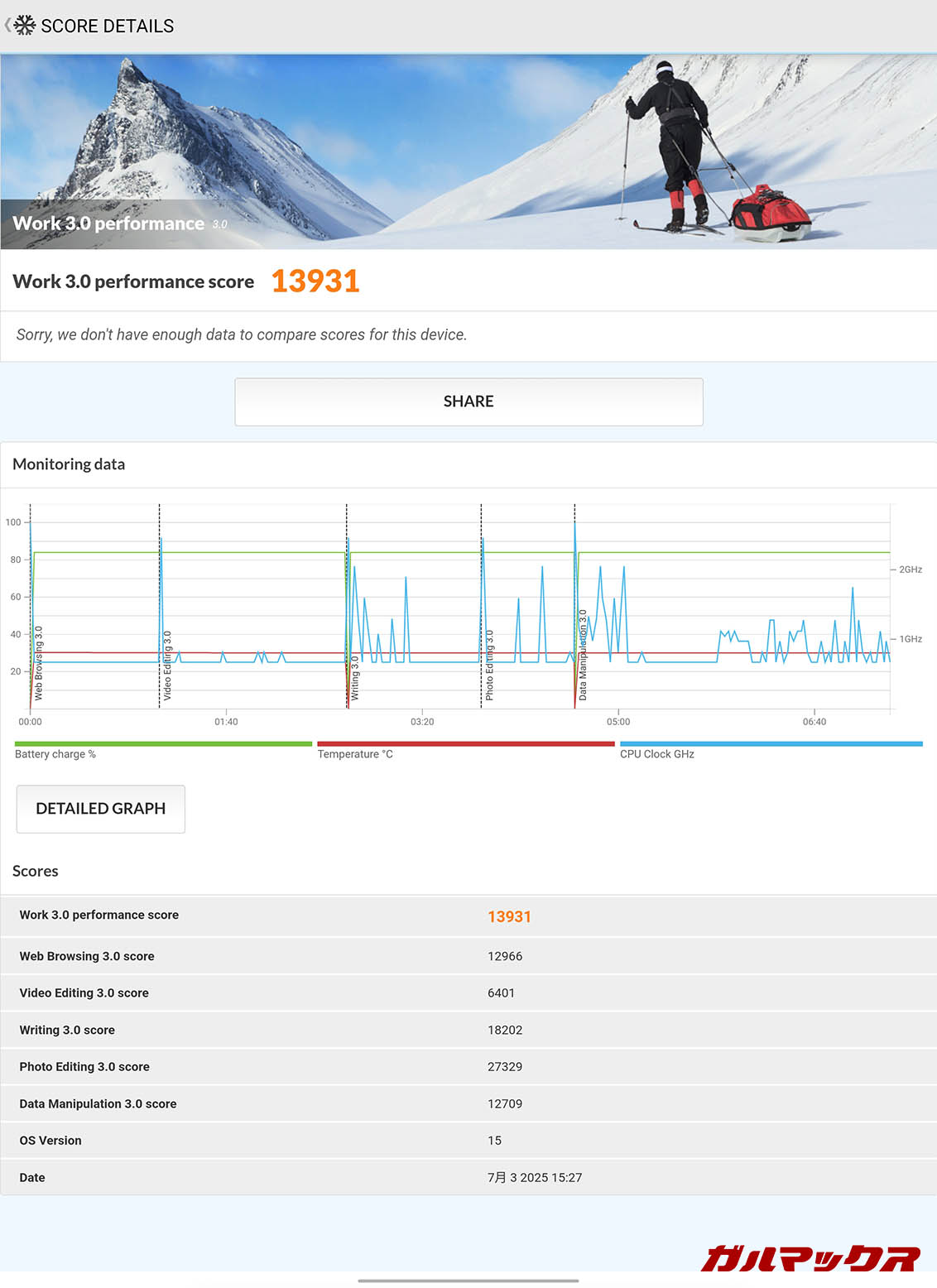Open the DETAILED GRAPH view
Image resolution: width=937 pixels, height=1288 pixels.
[x=101, y=809]
